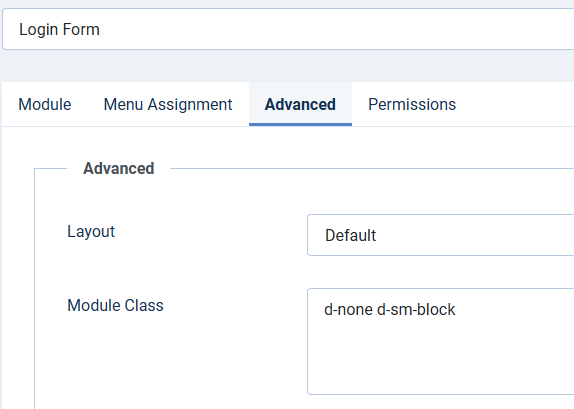
Task: Click the word Login in title field
Action: (38, 30)
